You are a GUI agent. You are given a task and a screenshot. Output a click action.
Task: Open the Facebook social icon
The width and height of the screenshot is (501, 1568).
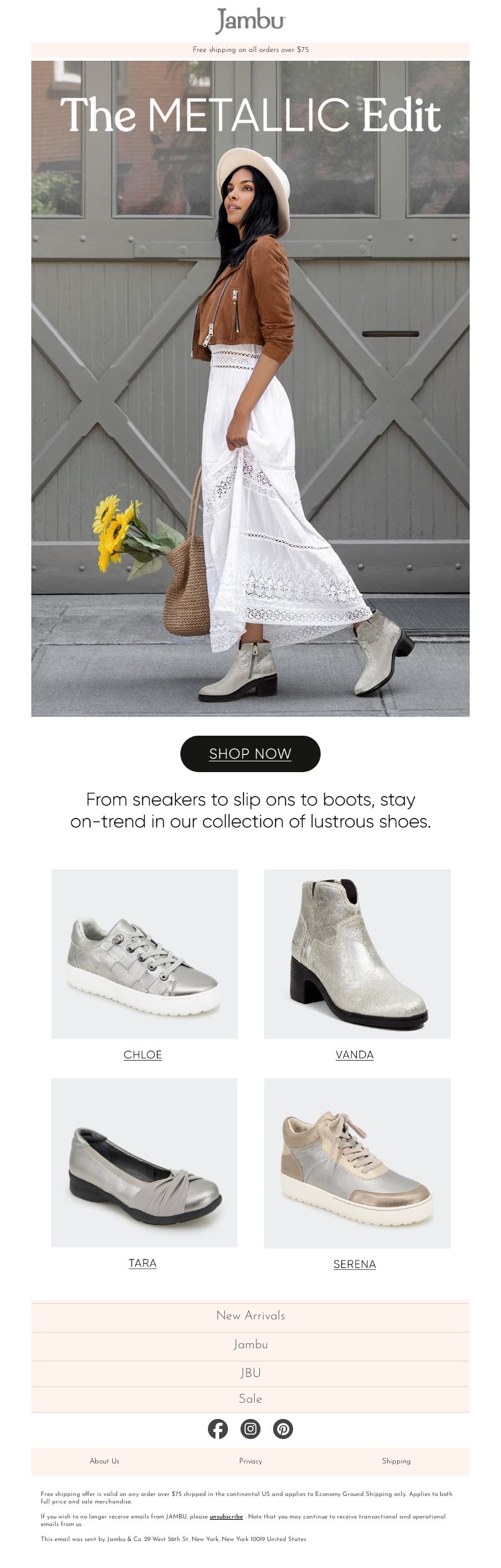pos(218,1428)
